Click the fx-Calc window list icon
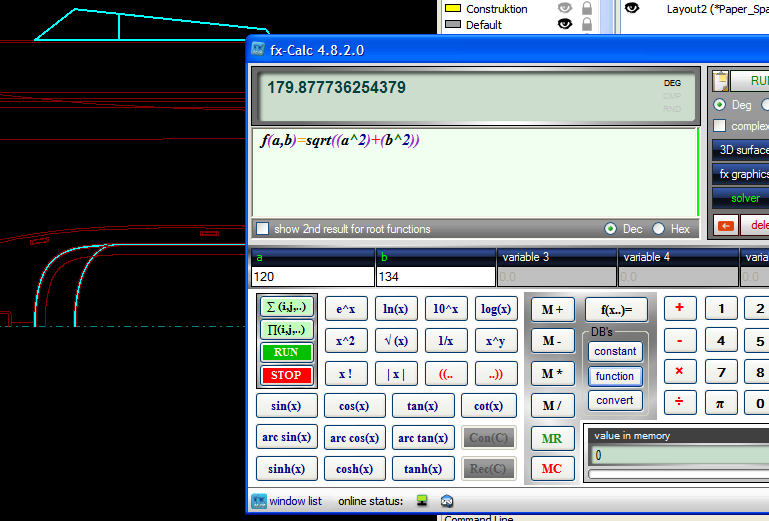Viewport: 769px width, 521px height. (259, 501)
